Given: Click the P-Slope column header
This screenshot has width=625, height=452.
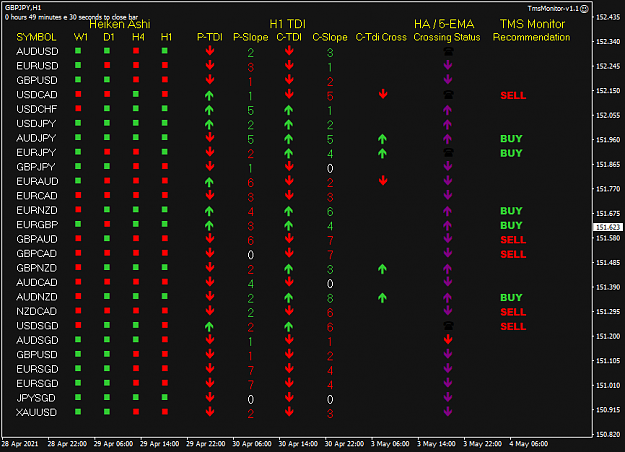Looking at the screenshot, I should click(x=250, y=37).
